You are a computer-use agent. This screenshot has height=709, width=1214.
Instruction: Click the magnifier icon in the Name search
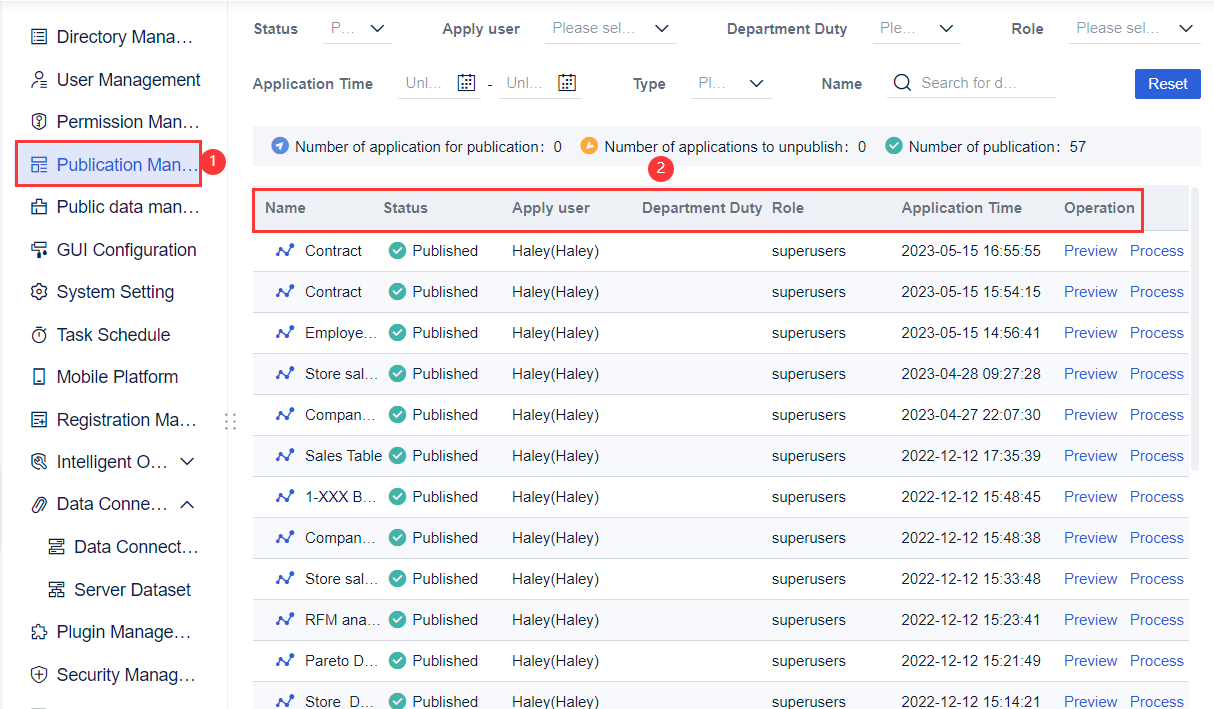(x=901, y=83)
